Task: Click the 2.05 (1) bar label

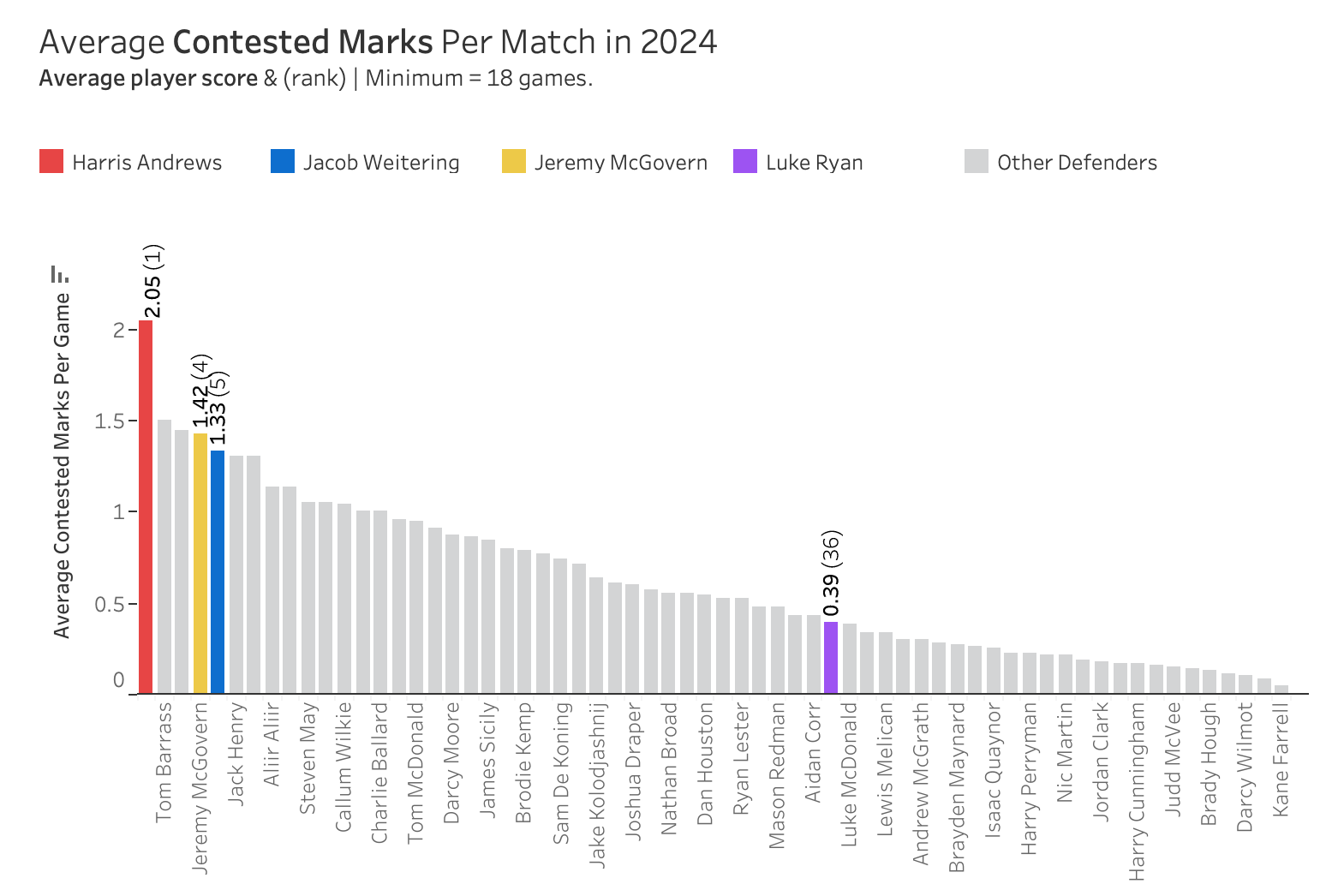Action: (x=152, y=281)
